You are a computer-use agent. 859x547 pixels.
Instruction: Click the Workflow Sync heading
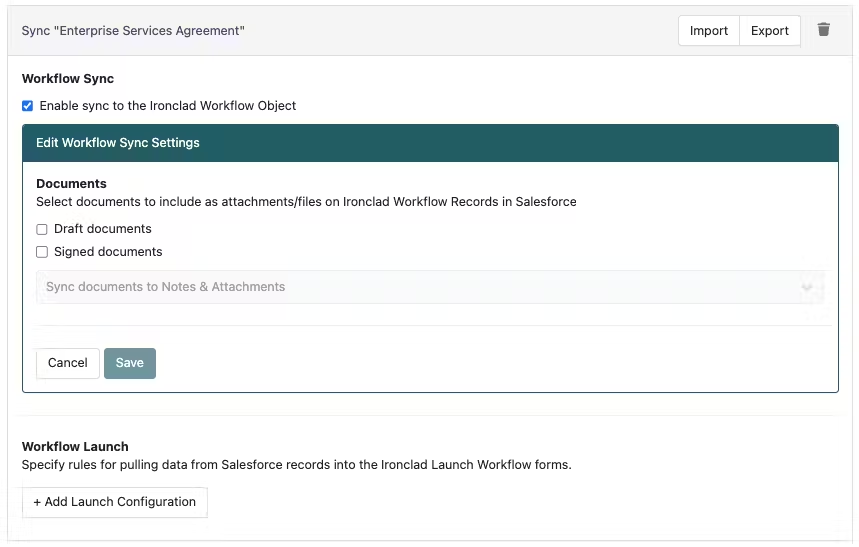click(68, 79)
